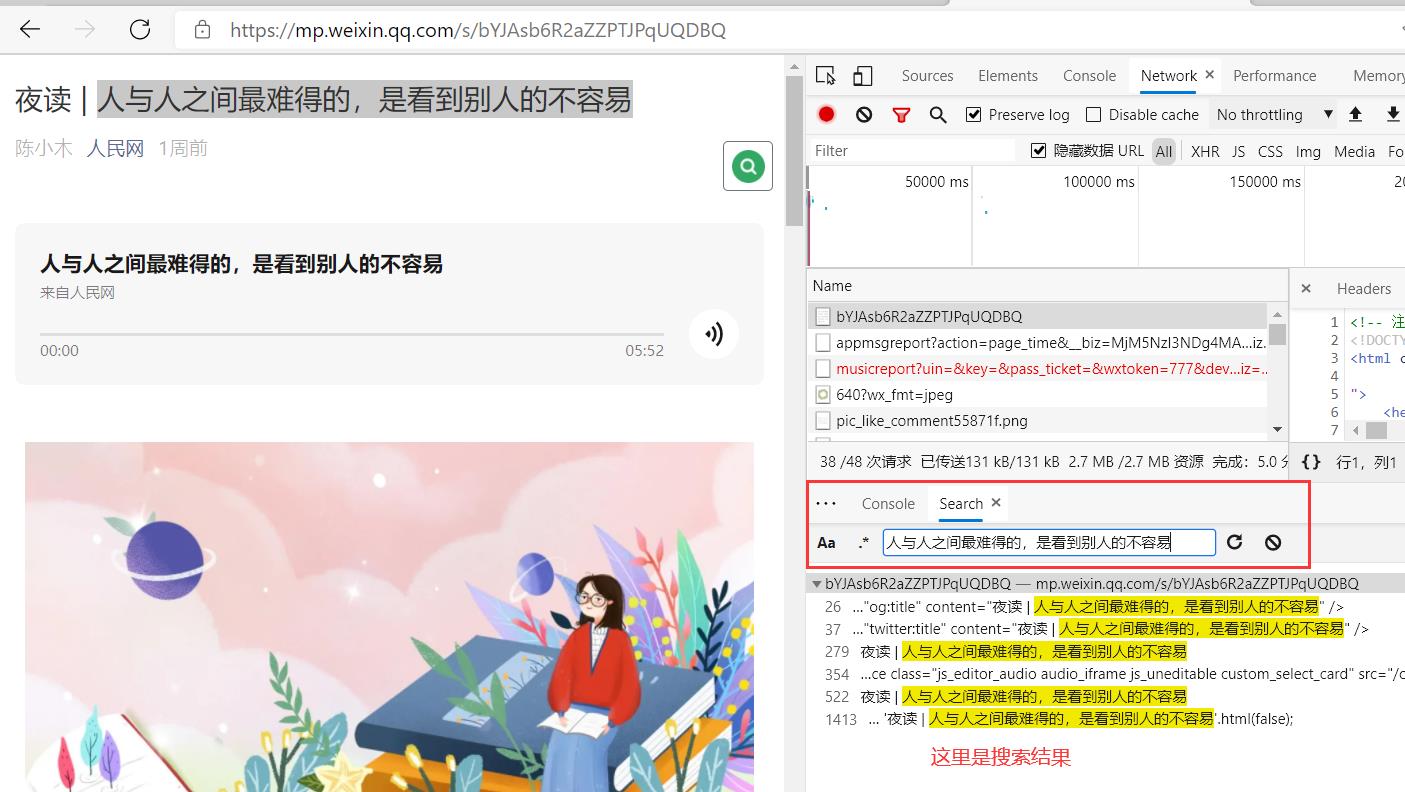This screenshot has height=792, width=1405.
Task: Activate the inspect element picker icon
Action: coord(825,75)
